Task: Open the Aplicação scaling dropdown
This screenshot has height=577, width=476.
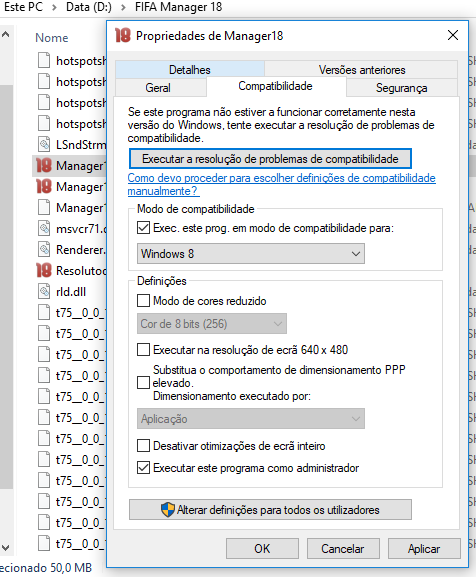Action: coord(251,419)
